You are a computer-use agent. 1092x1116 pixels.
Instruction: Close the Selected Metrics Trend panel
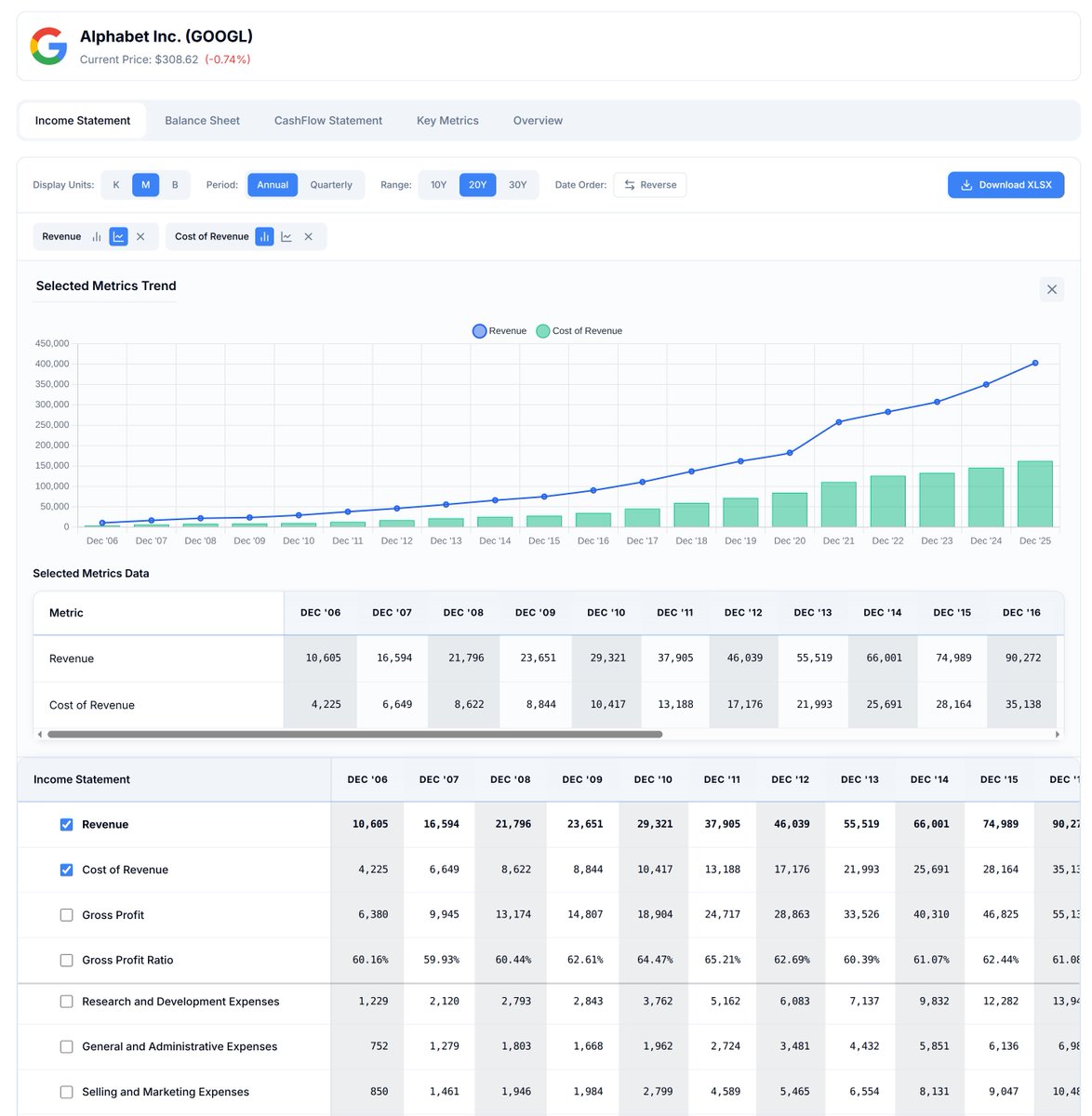(1052, 289)
